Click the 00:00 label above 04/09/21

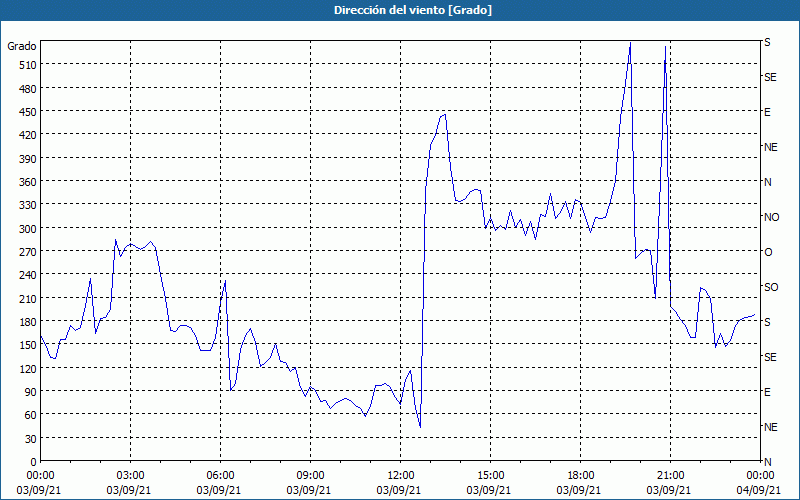pos(760,476)
